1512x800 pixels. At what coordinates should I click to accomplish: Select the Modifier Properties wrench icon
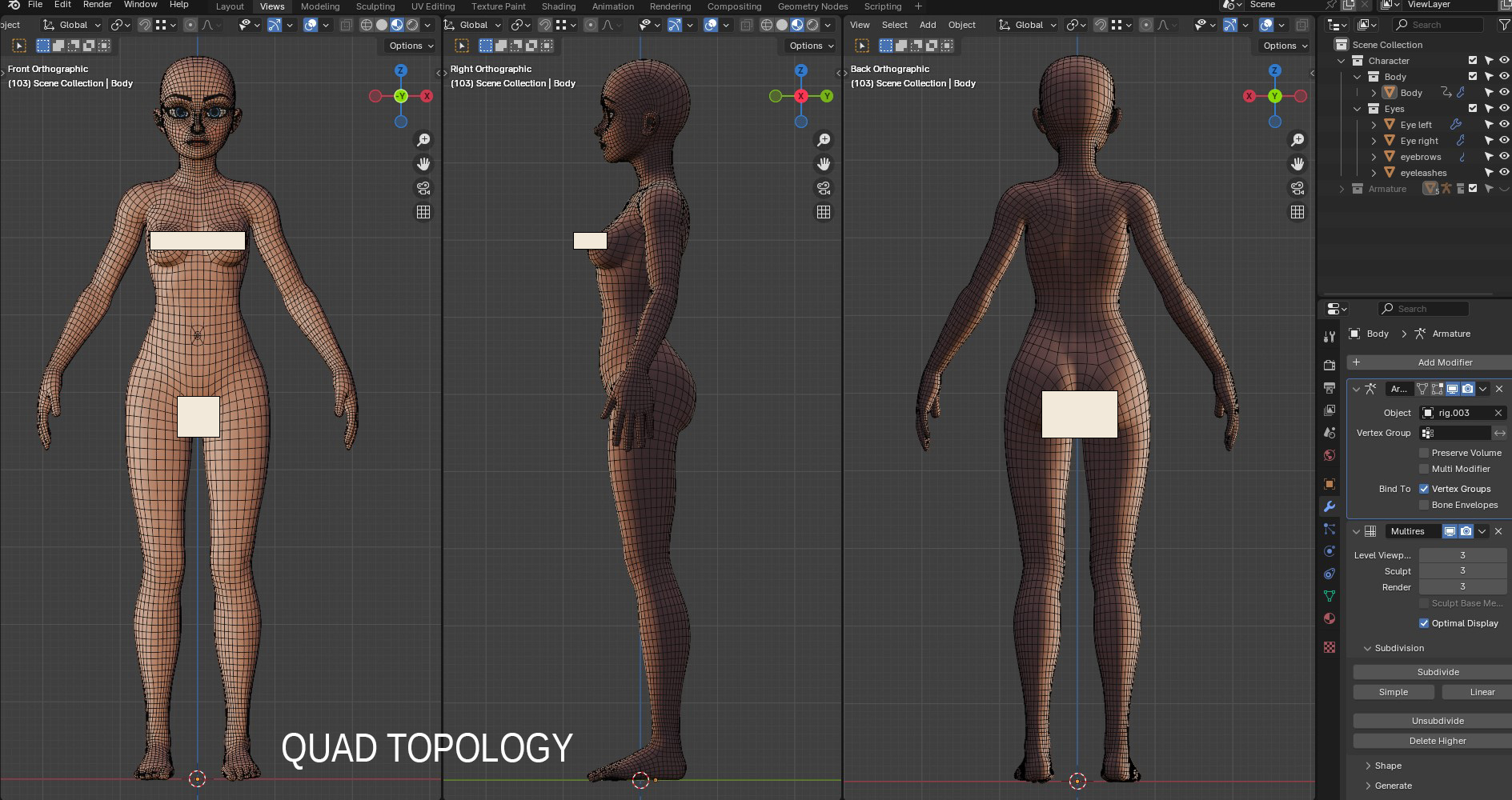click(1330, 506)
